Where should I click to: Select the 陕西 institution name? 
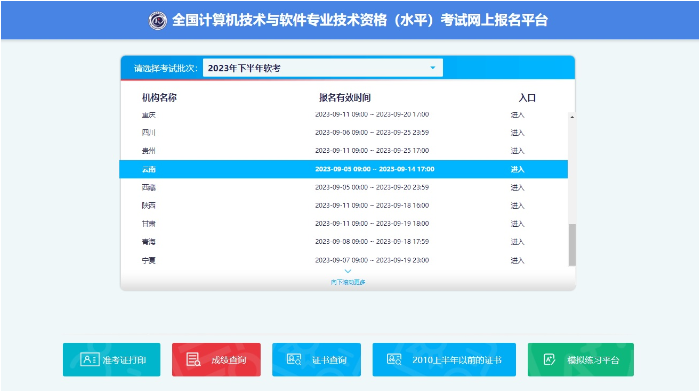coord(148,206)
